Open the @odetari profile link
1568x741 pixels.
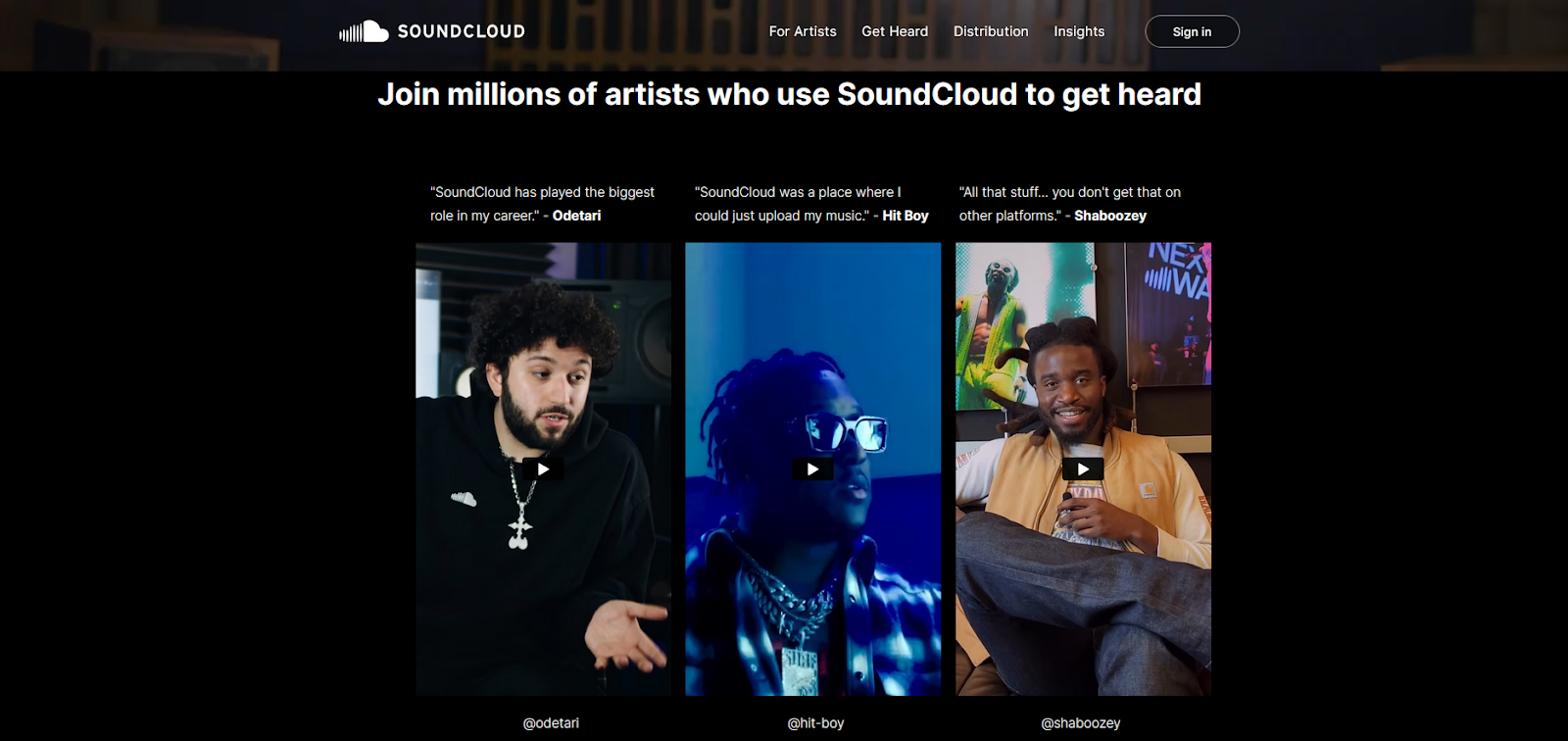point(551,723)
